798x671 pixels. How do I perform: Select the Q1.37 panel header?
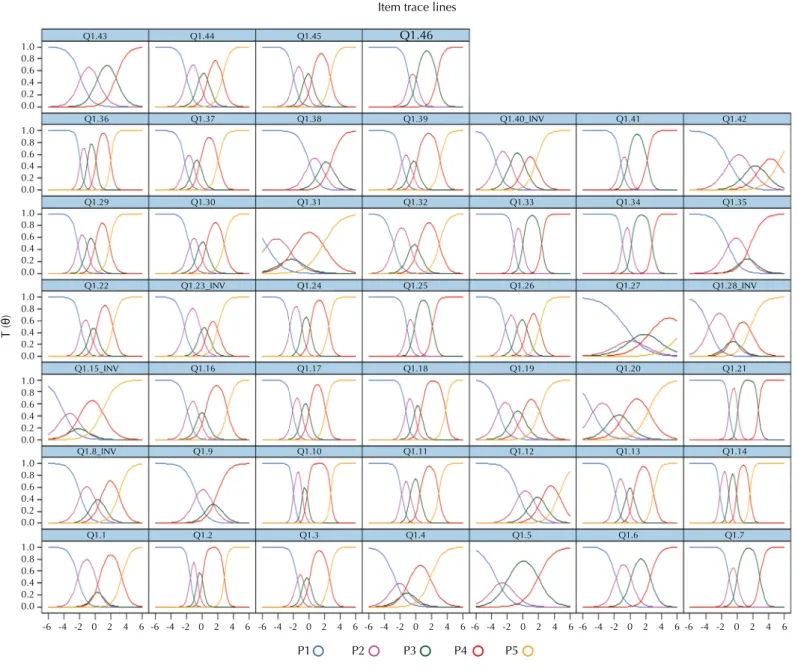point(202,119)
